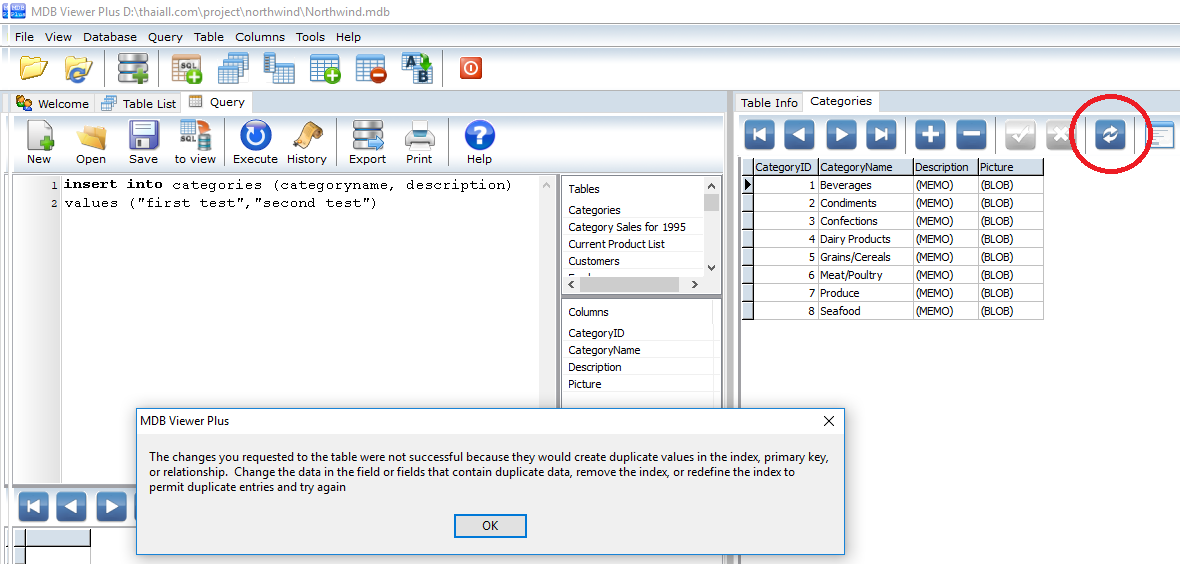
Task: Select 'Customers' in Tables list
Action: tap(594, 261)
